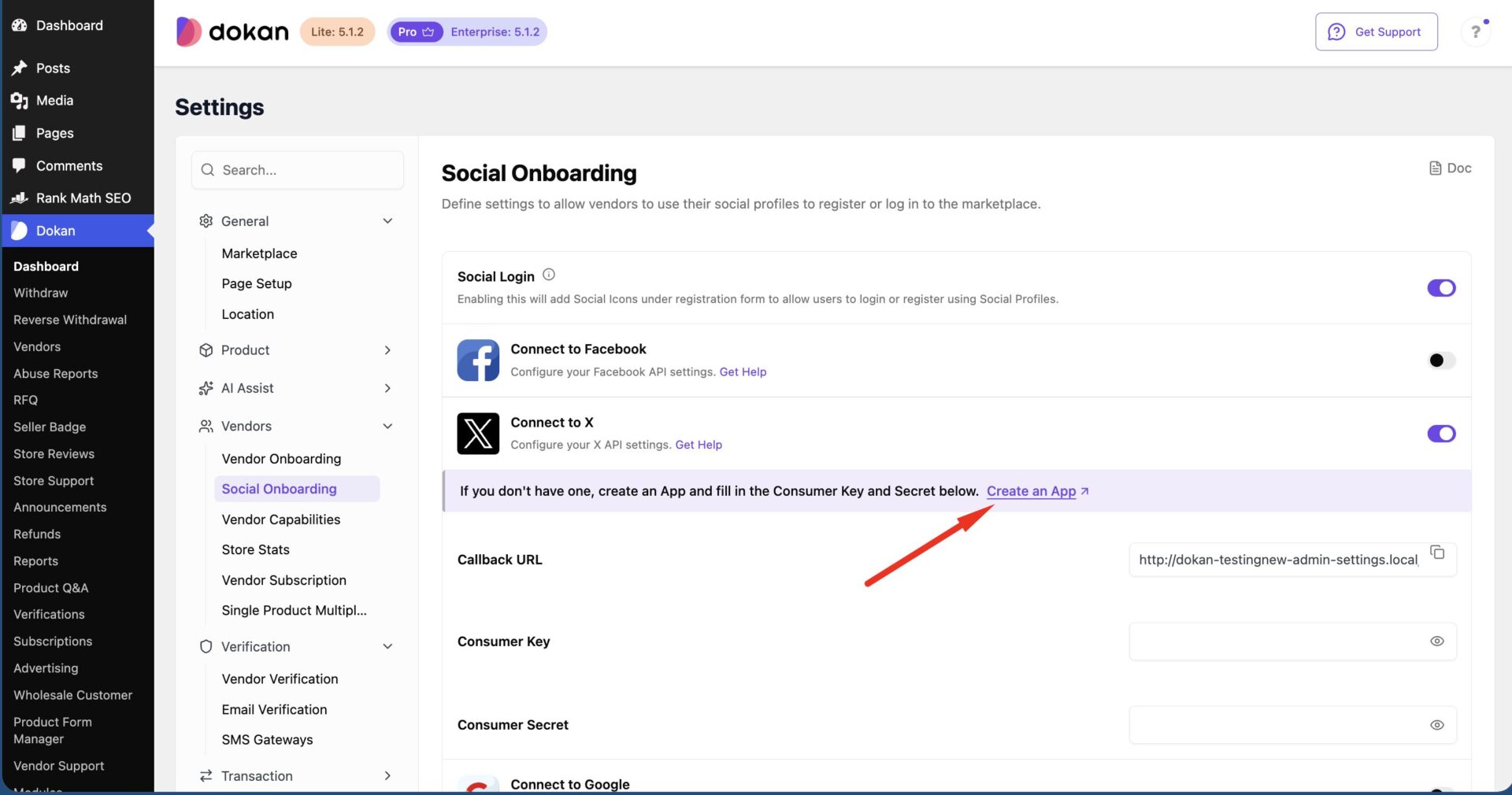Click the Transaction arrows icon
Screen dimensions: 1512x795
206,776
